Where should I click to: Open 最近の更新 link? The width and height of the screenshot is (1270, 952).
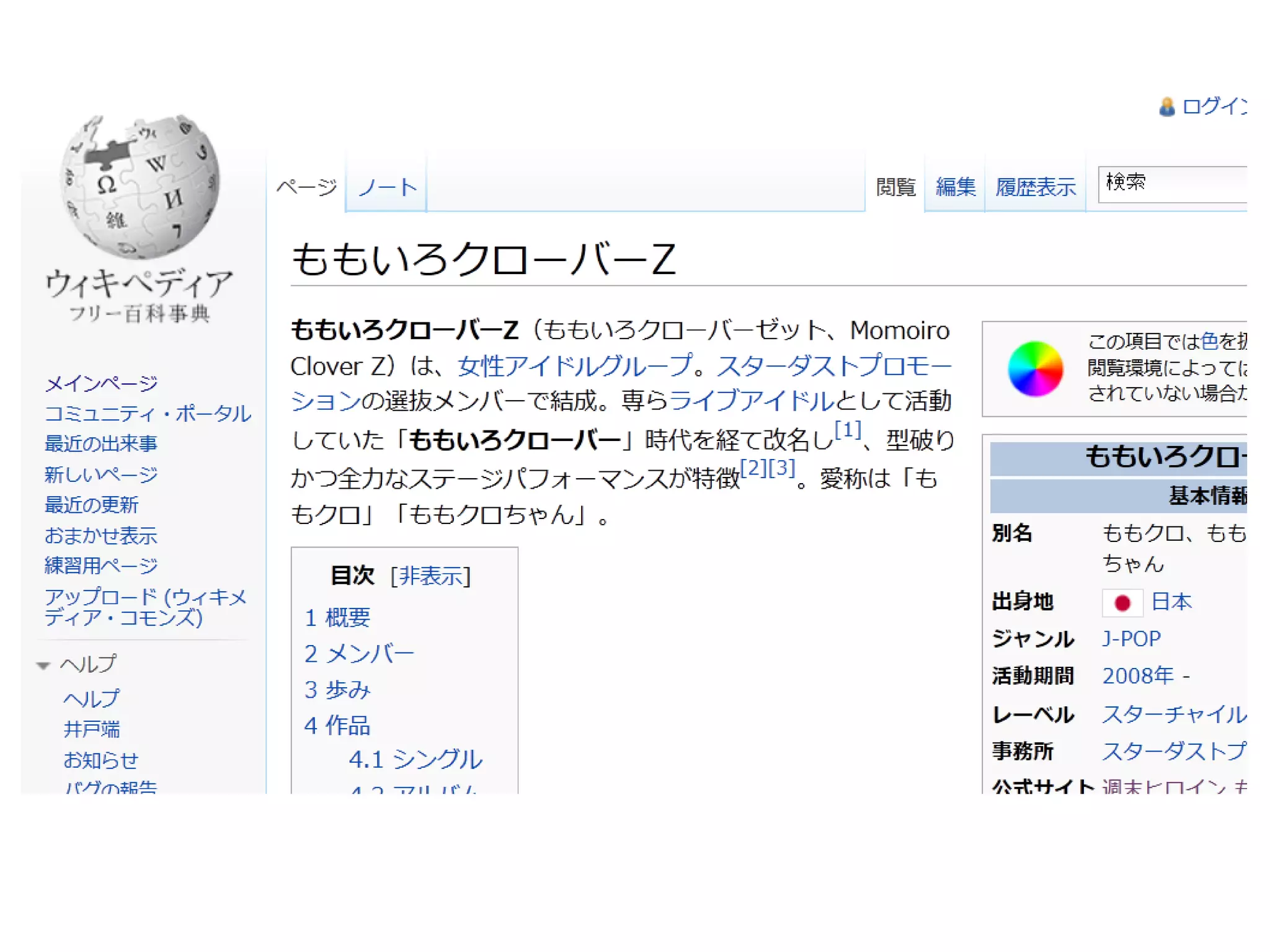[x=92, y=504]
